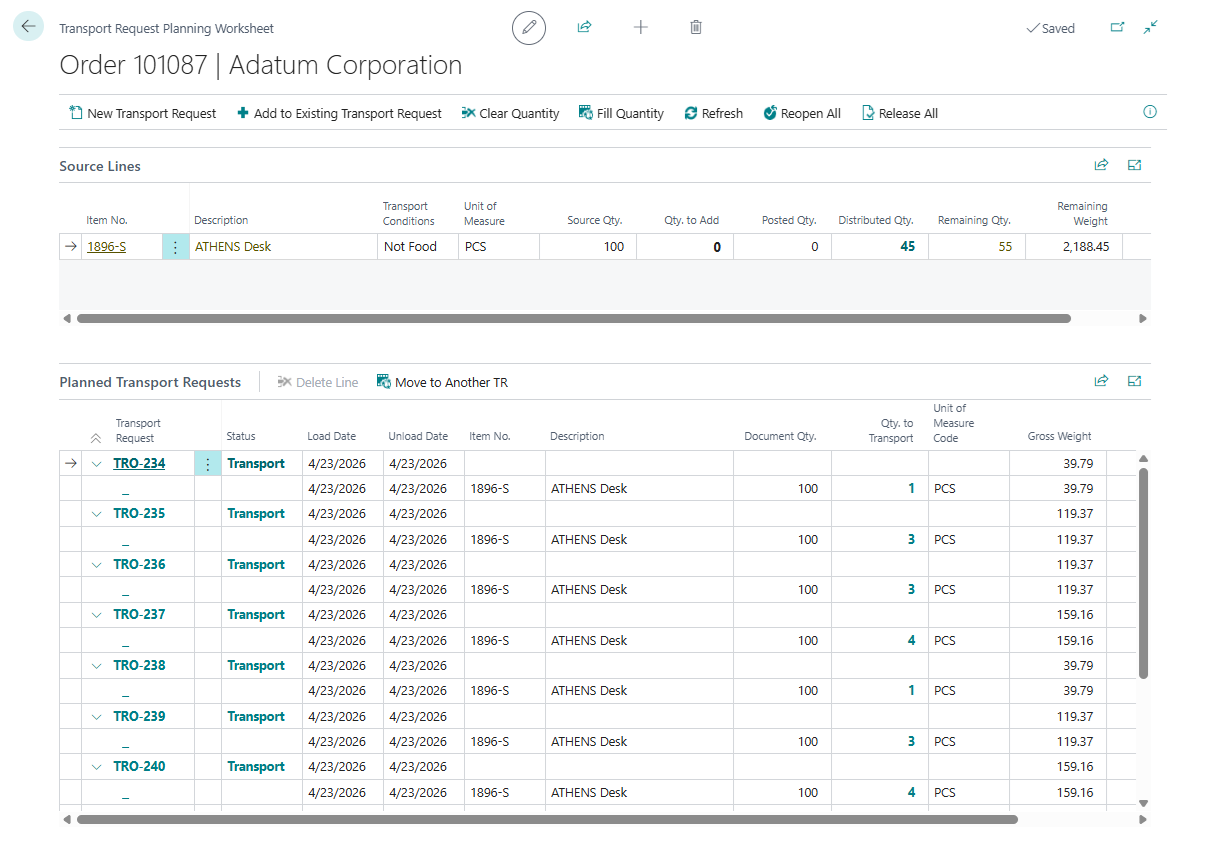The image size is (1225, 845).
Task: Click the plus new record icon
Action: point(641,28)
